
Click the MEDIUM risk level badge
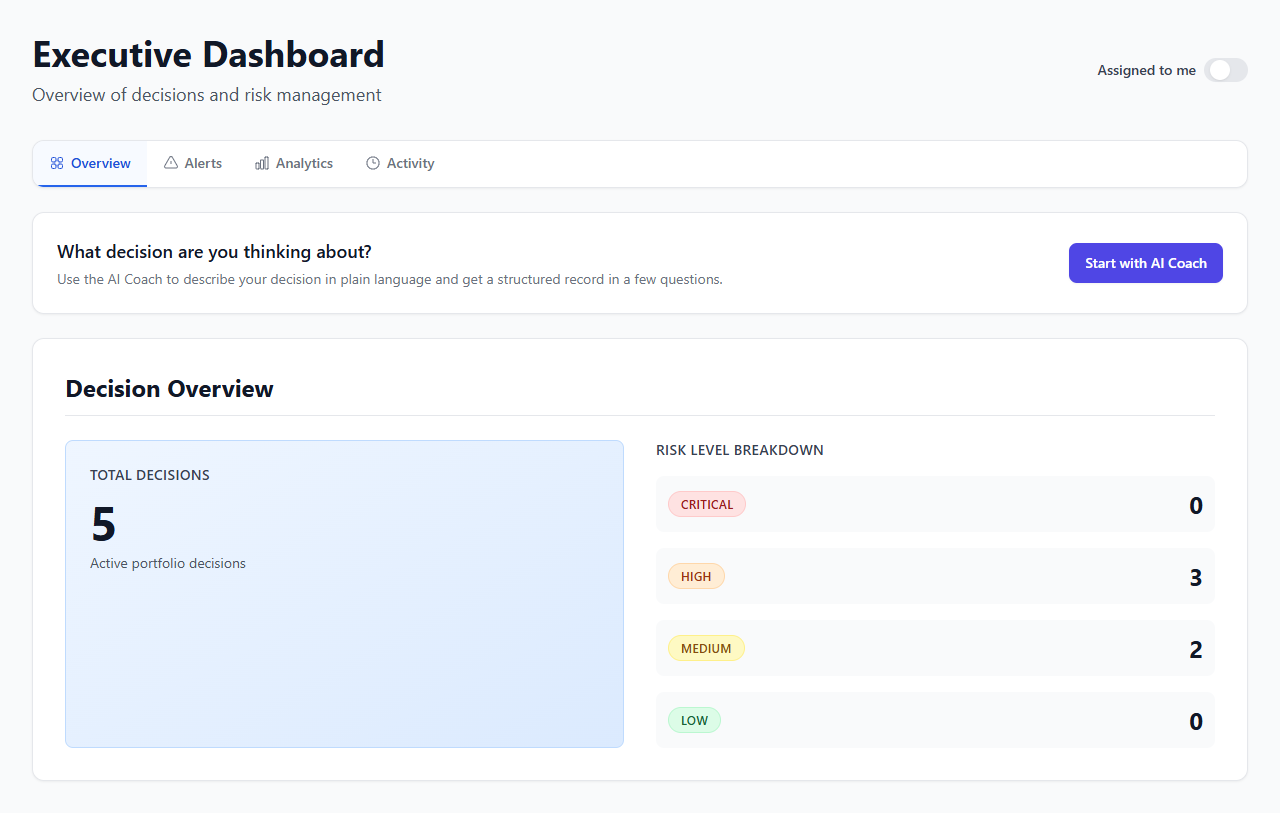coord(706,648)
